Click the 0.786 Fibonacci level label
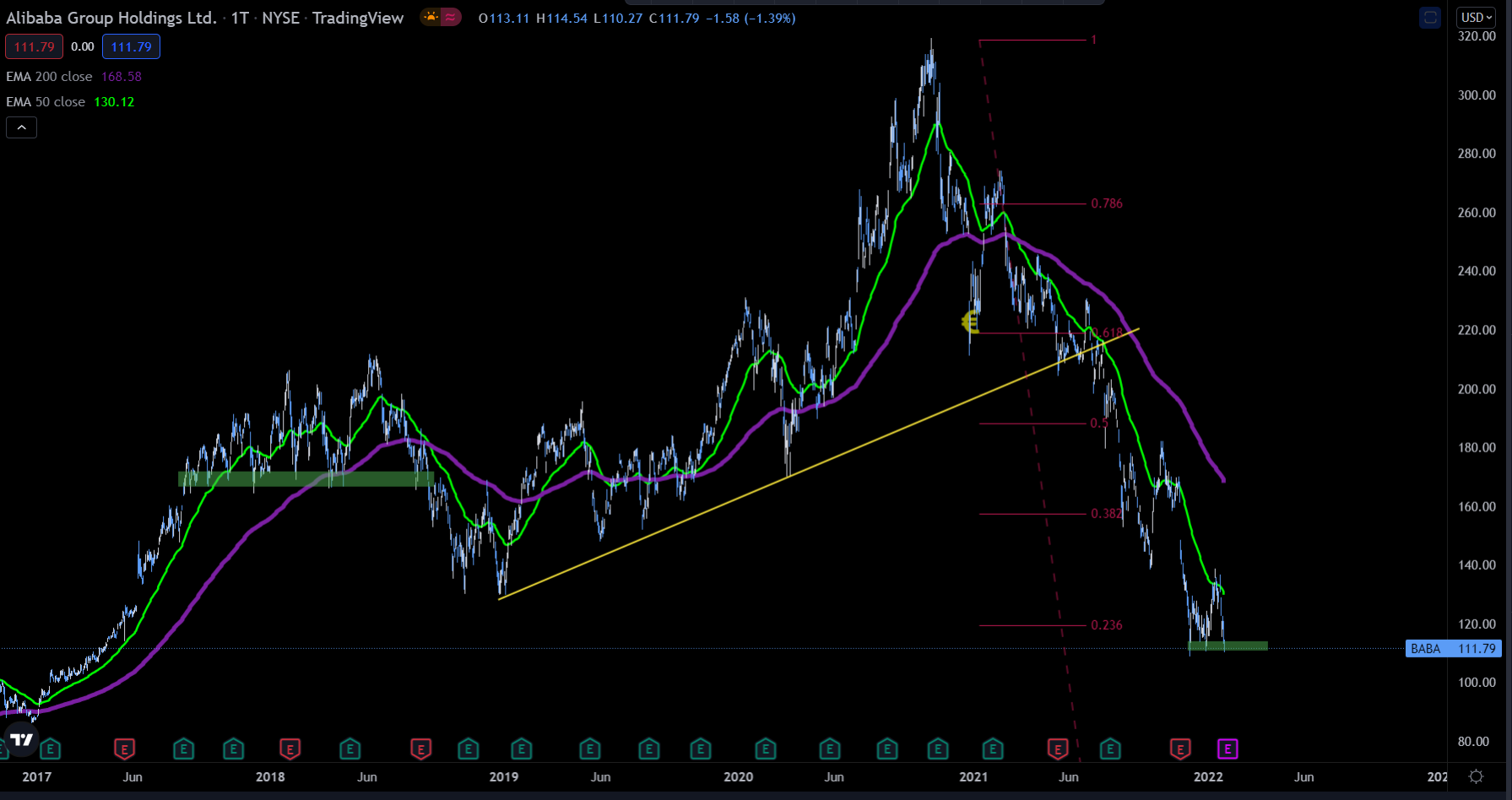Image resolution: width=1512 pixels, height=800 pixels. [x=1107, y=203]
